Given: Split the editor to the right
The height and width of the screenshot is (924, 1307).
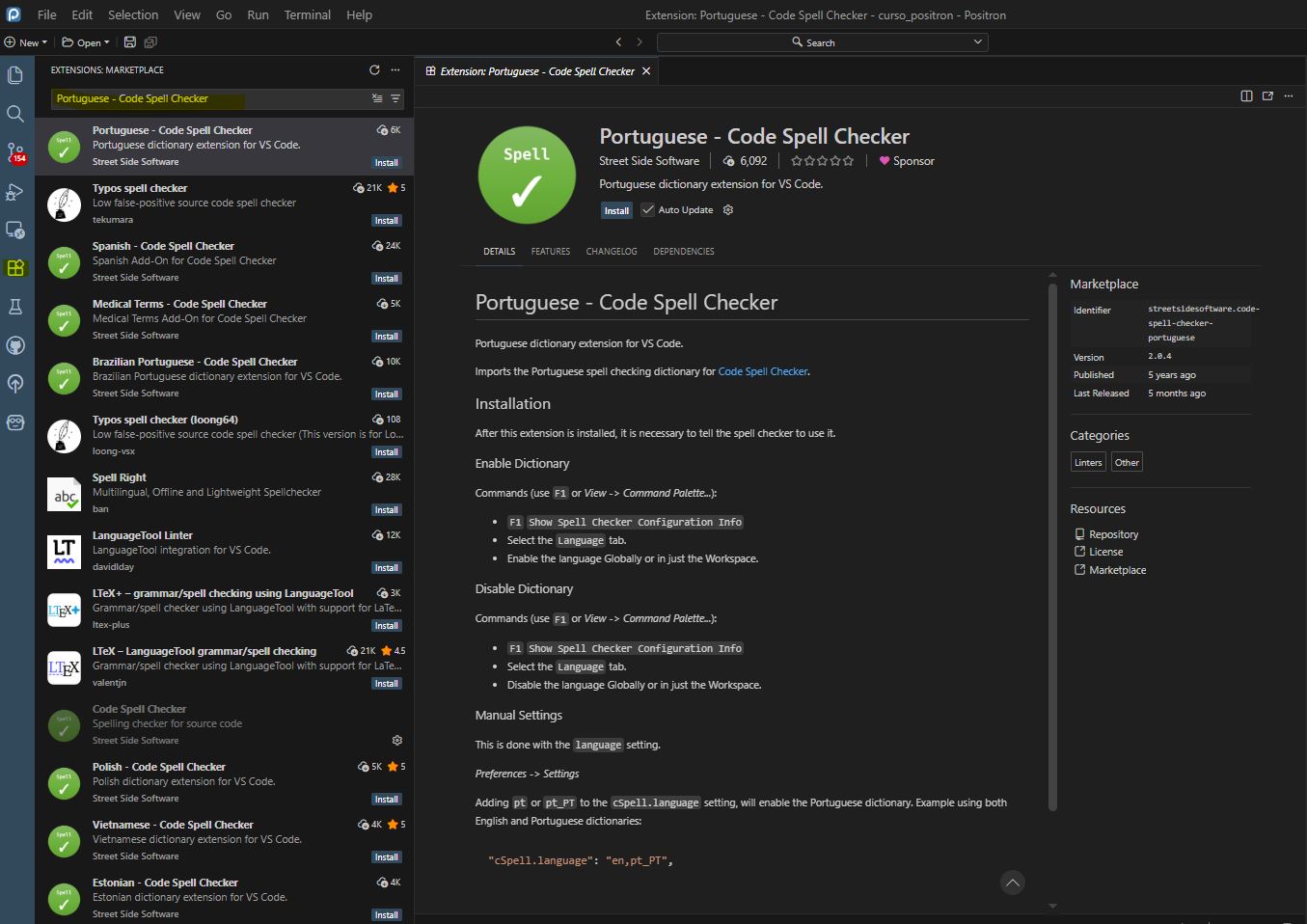Looking at the screenshot, I should (1246, 95).
